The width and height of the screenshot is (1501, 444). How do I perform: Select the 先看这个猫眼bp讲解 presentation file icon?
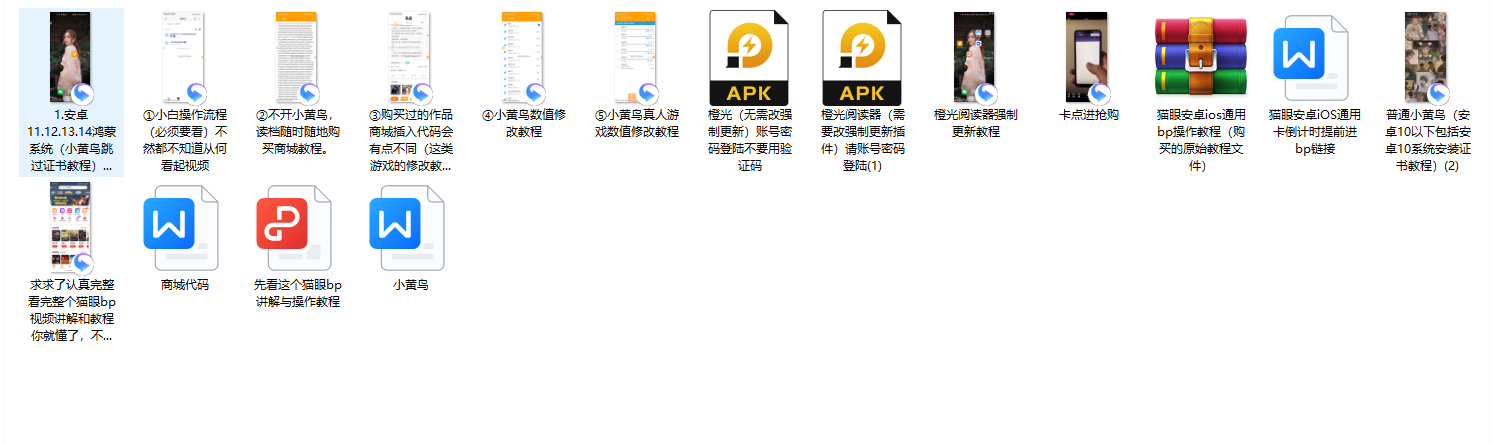coord(297,229)
